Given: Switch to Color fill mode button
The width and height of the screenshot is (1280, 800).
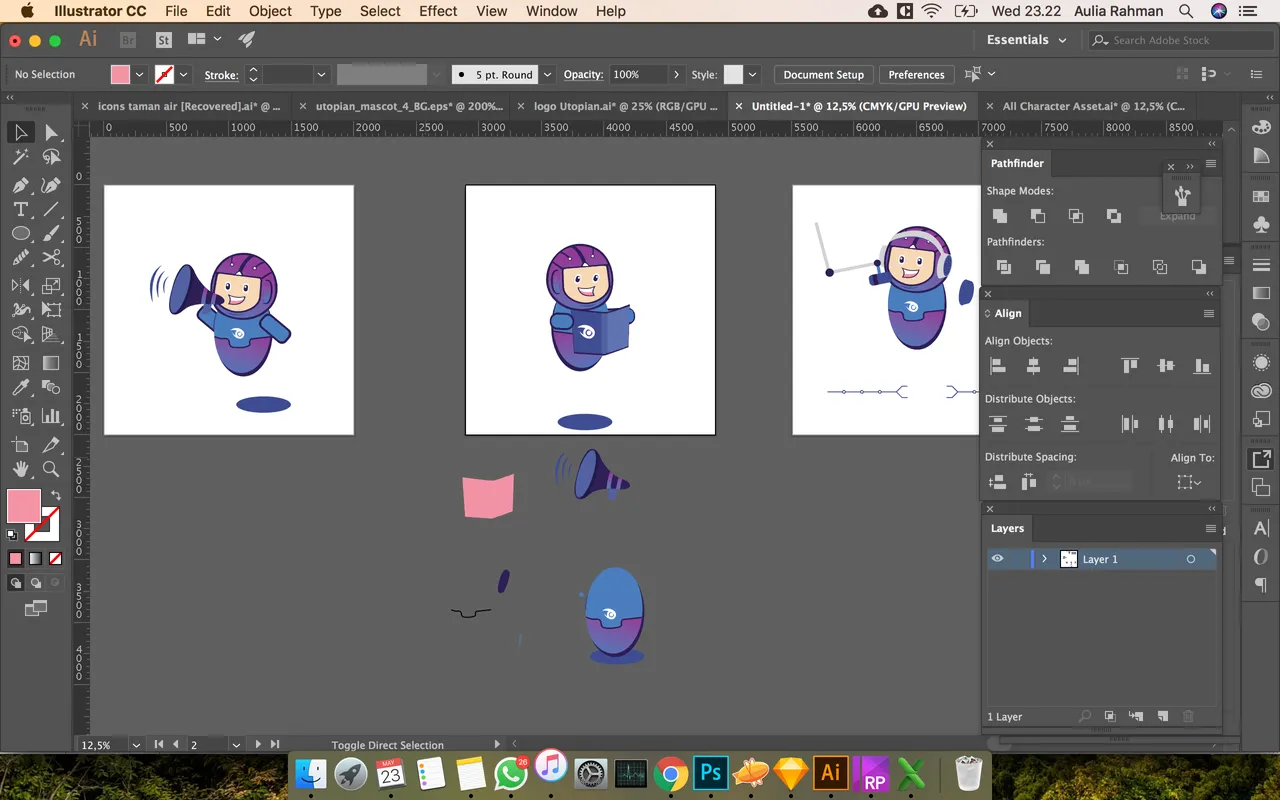Looking at the screenshot, I should pos(15,559).
